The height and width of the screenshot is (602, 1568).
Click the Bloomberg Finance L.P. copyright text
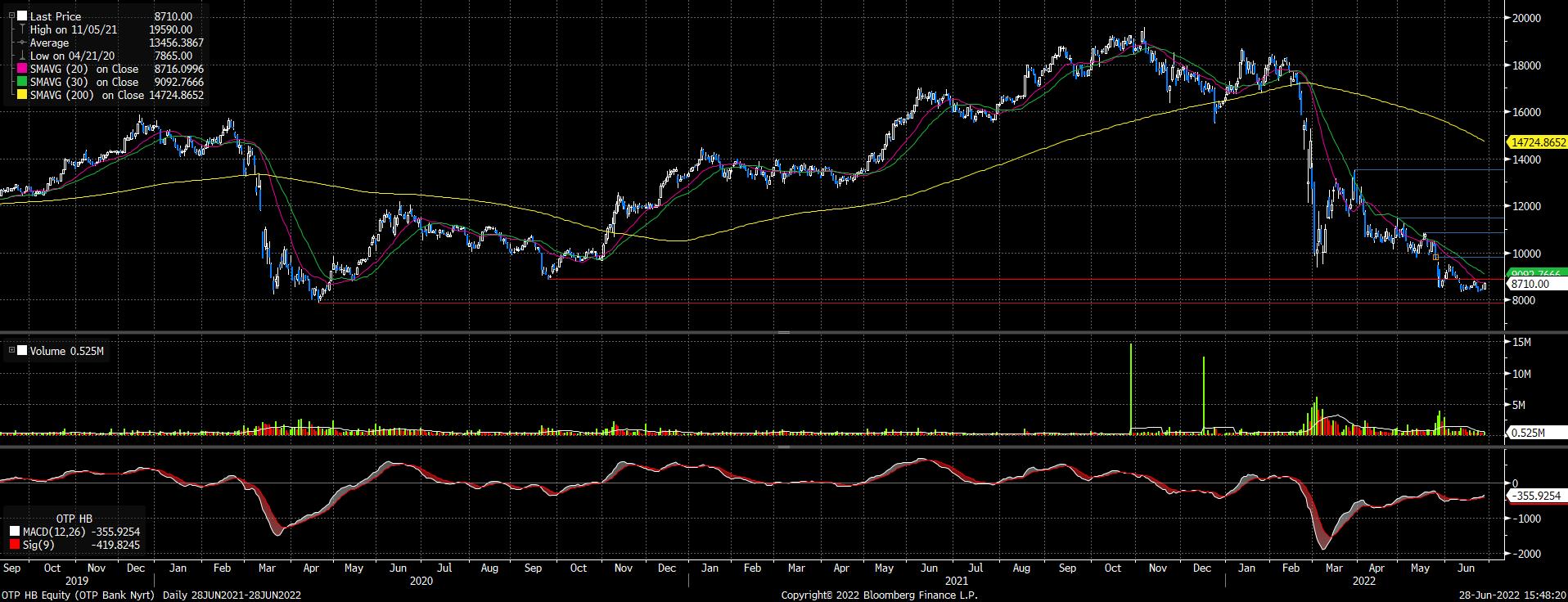(880, 595)
